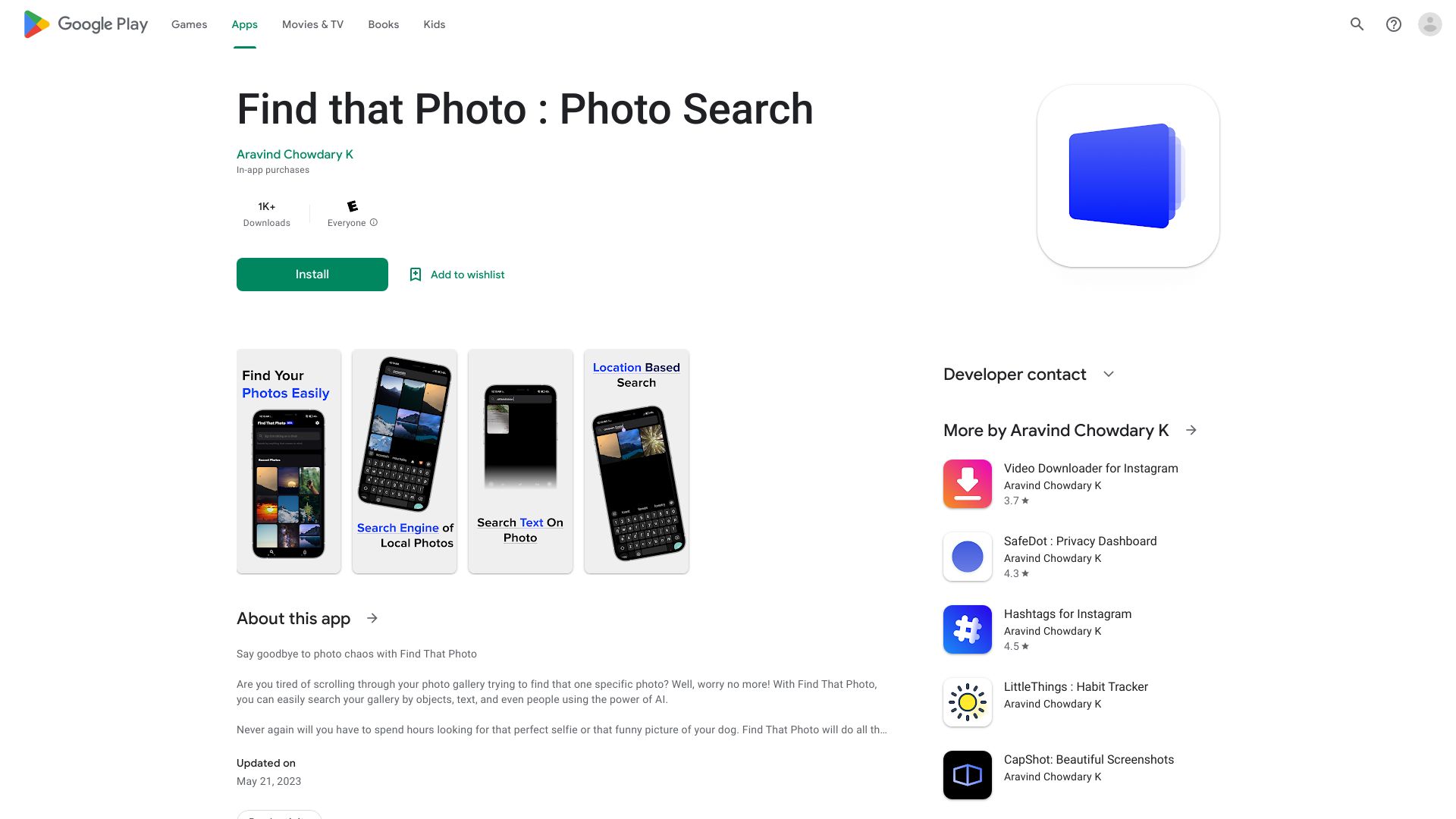Click the Everyone content rating info icon
Viewport: 1456px width, 819px height.
tap(375, 222)
